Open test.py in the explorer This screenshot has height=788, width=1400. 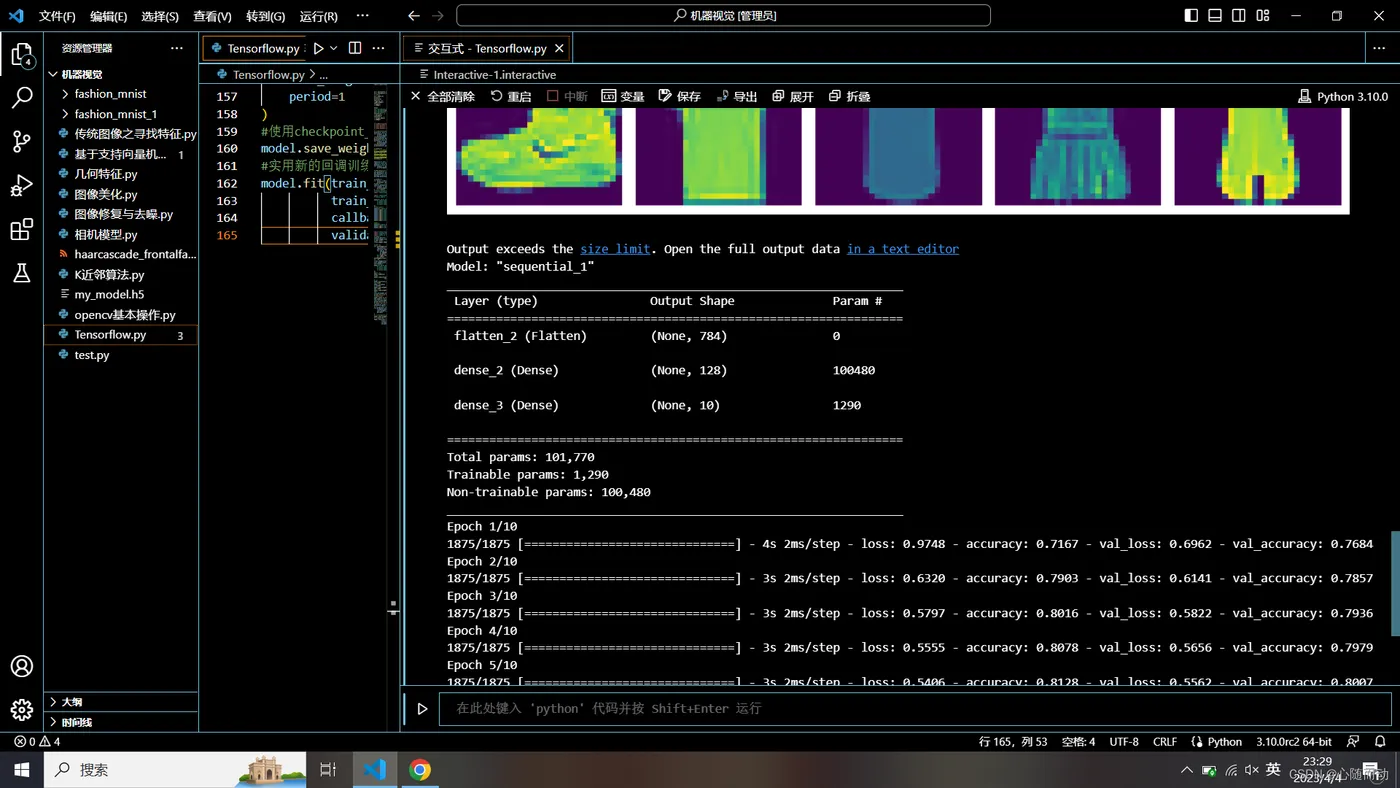(x=121, y=355)
